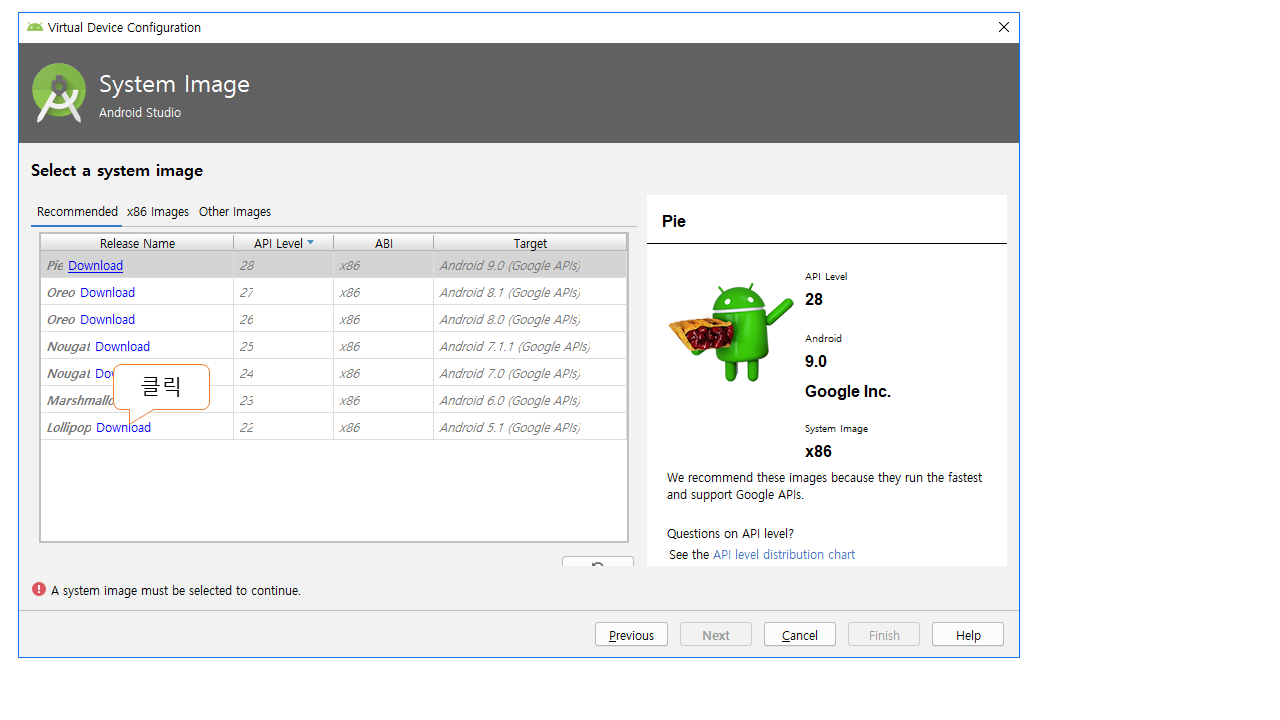Sort by the Target column header
Screen dimensions: 1280x720
530,243
